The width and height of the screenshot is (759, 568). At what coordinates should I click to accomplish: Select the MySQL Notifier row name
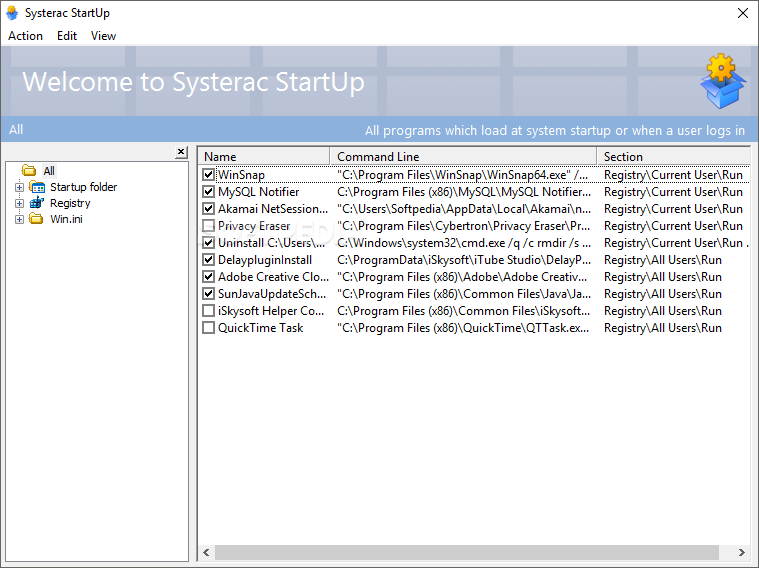tap(258, 192)
